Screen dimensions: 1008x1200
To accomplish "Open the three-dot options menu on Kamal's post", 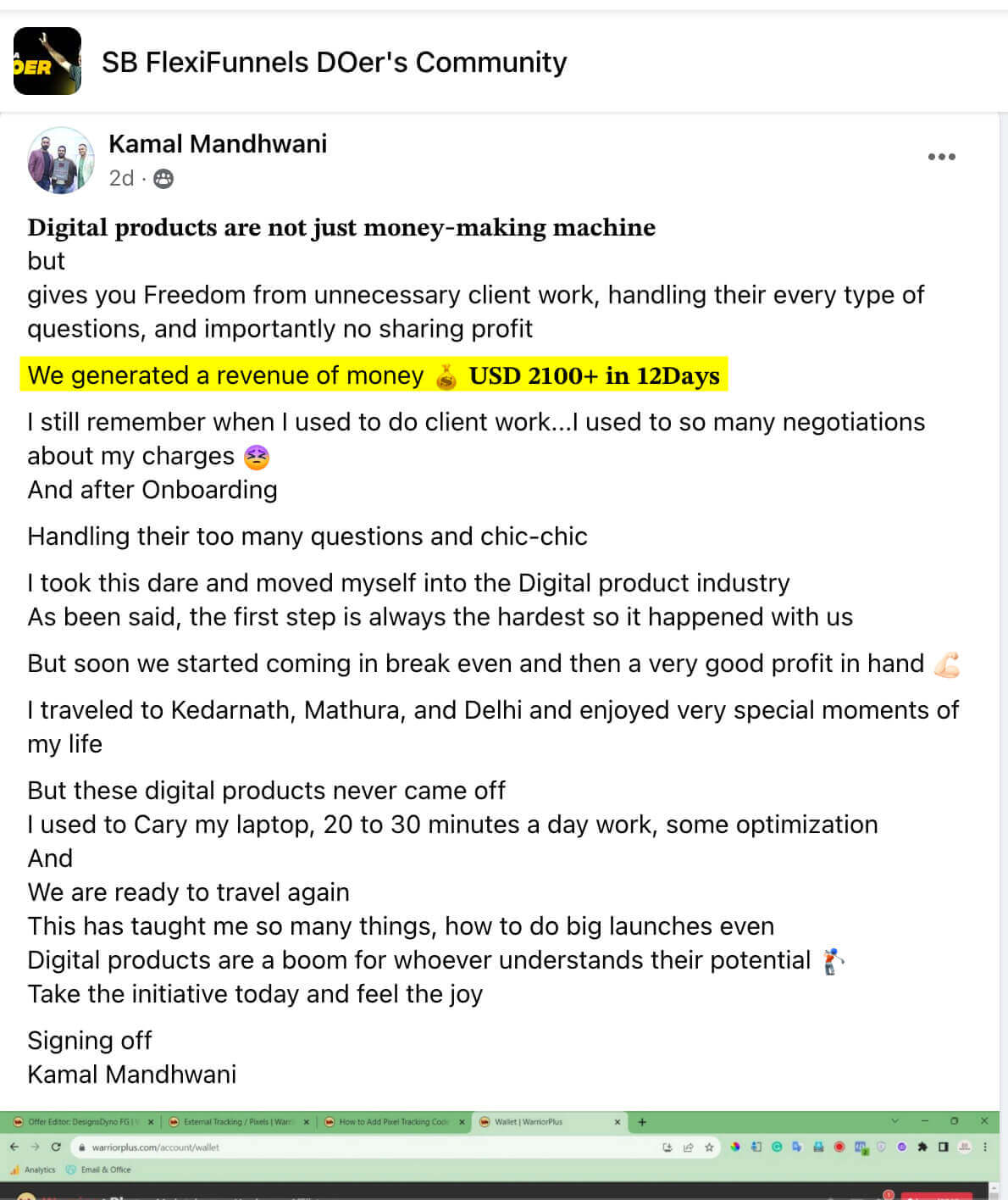I will click(x=943, y=156).
